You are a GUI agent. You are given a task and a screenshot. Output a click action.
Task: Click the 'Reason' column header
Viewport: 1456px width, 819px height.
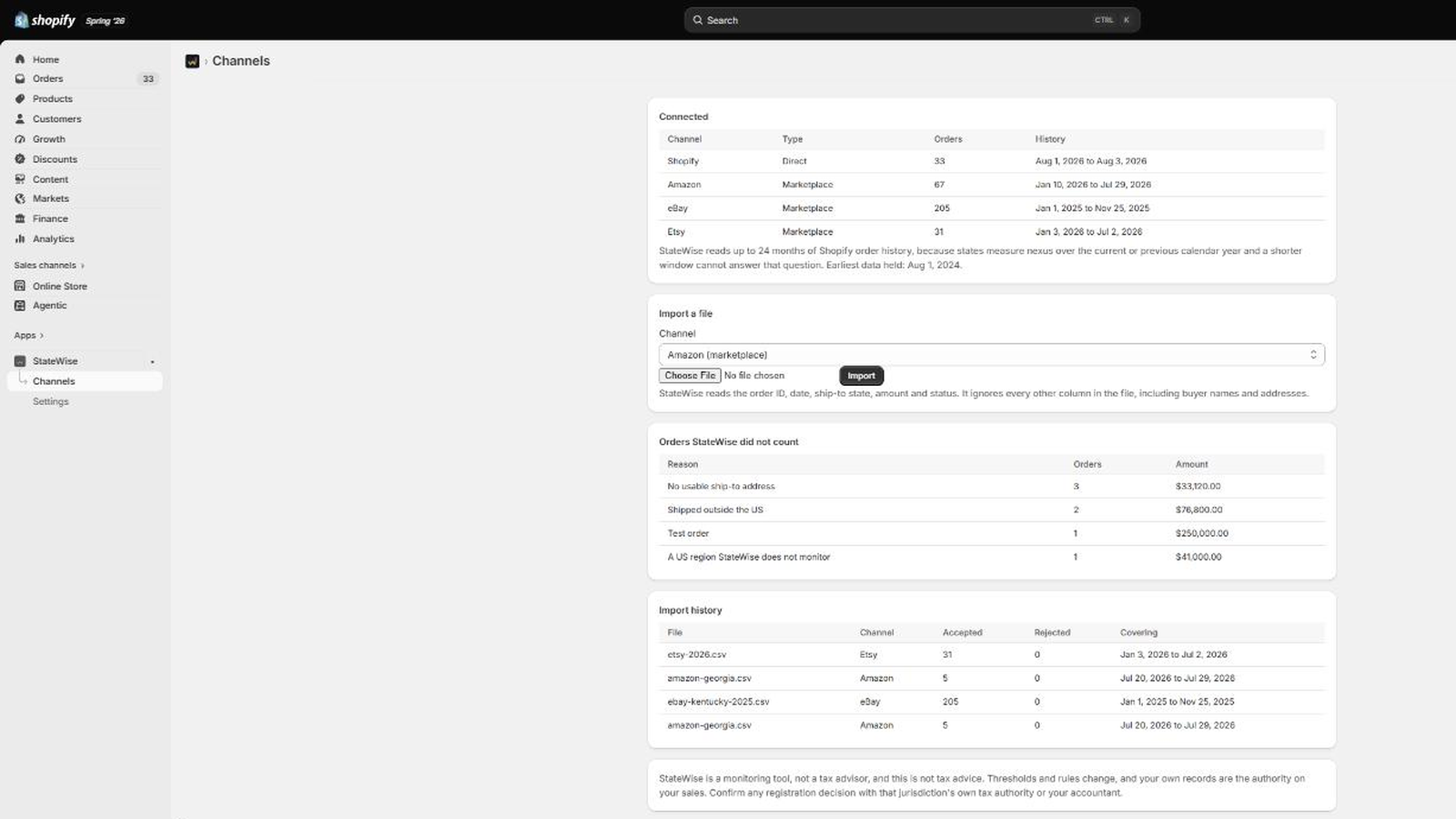682,464
